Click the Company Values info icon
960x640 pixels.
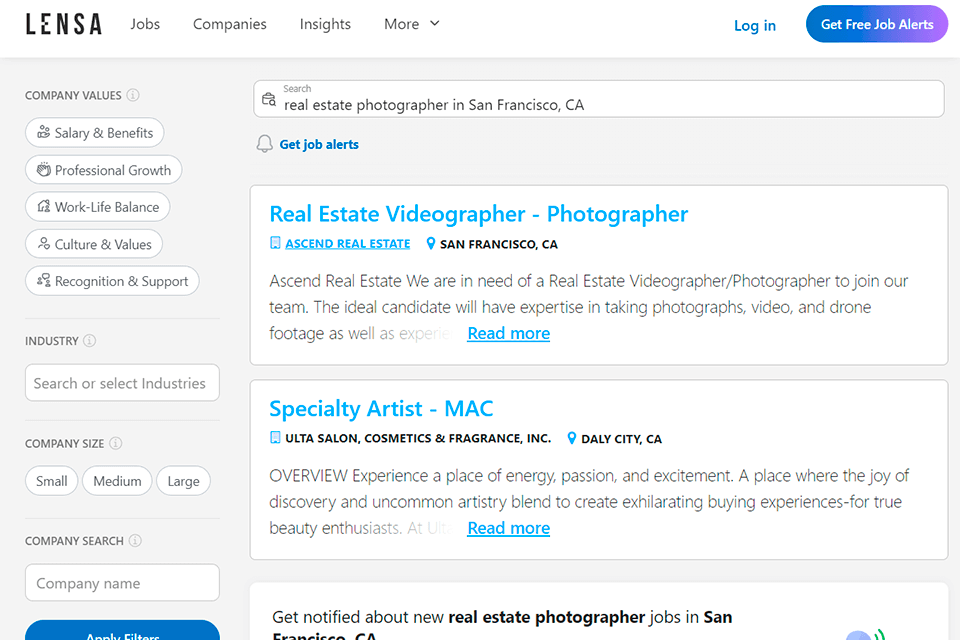(133, 95)
